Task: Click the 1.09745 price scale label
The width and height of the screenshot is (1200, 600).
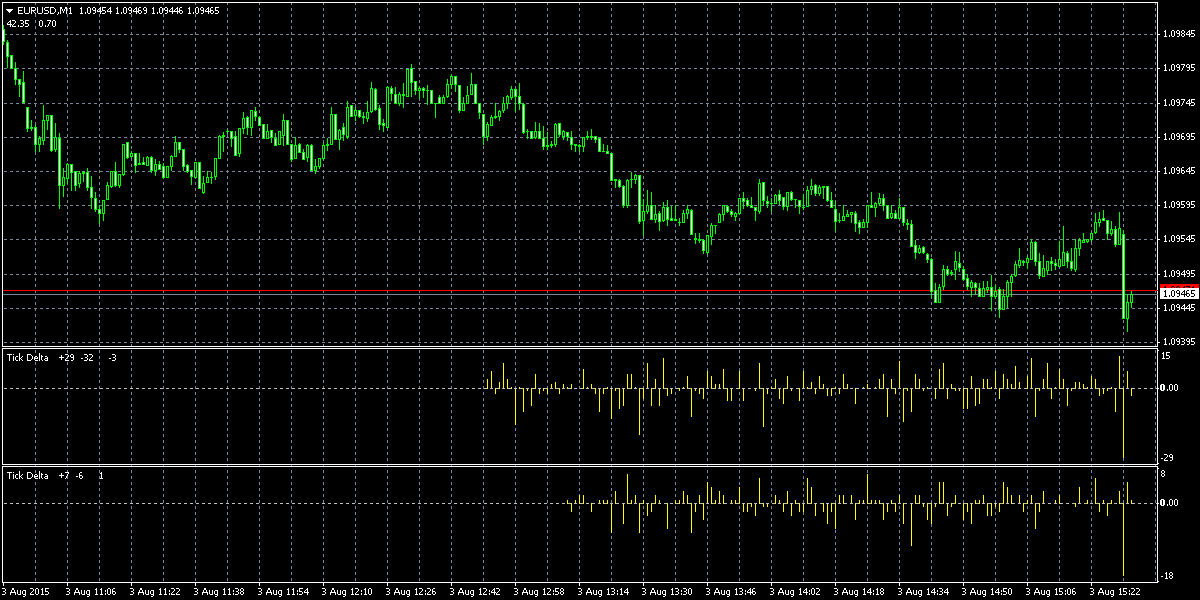Action: (1180, 102)
